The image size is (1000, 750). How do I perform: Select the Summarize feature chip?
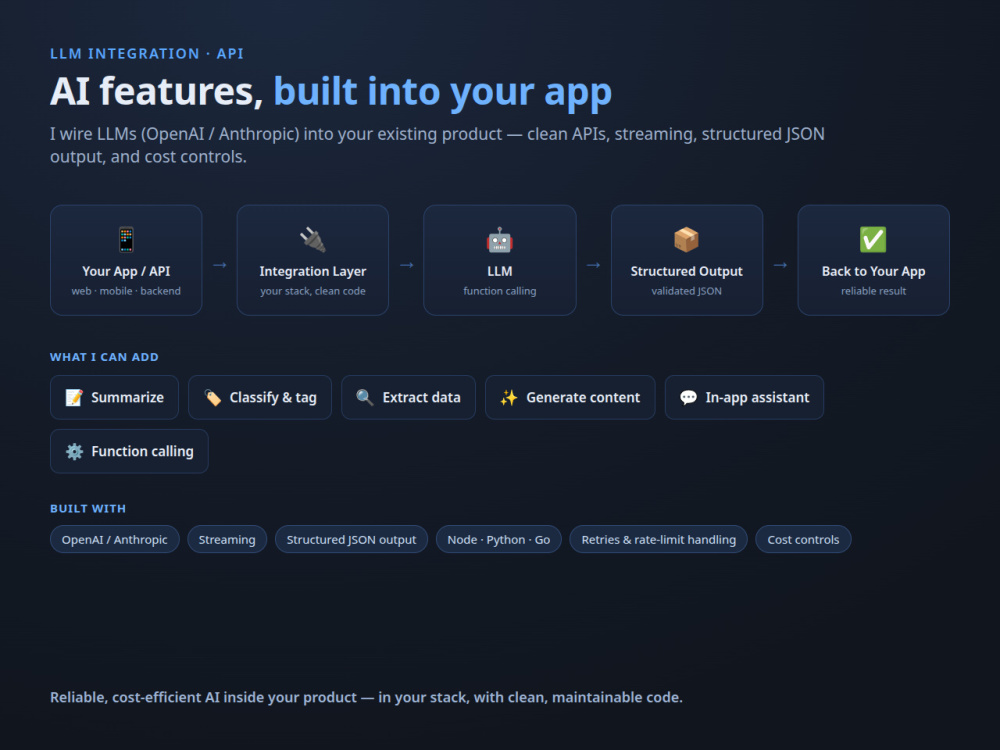(x=114, y=397)
